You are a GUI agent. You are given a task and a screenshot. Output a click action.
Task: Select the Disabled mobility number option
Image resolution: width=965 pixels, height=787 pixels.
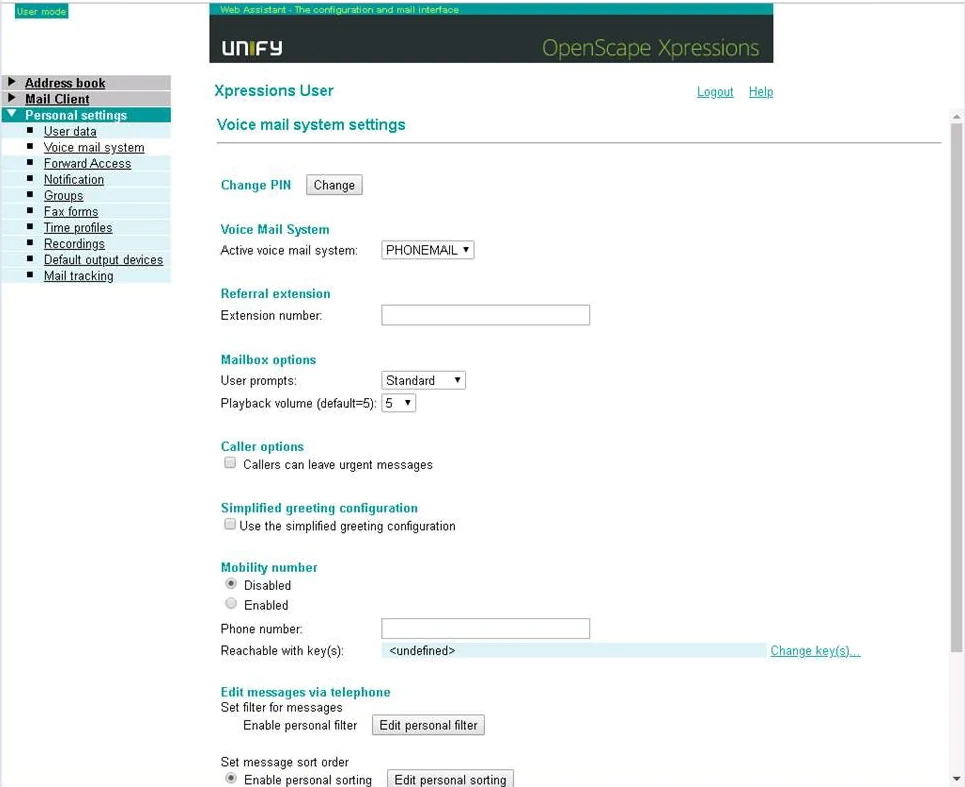pos(231,583)
